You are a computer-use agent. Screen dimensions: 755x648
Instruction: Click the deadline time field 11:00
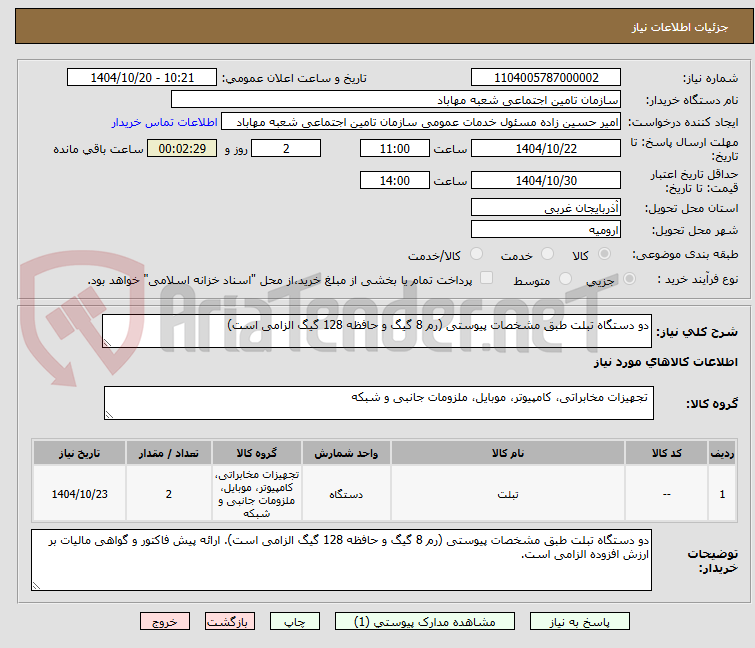[394, 148]
